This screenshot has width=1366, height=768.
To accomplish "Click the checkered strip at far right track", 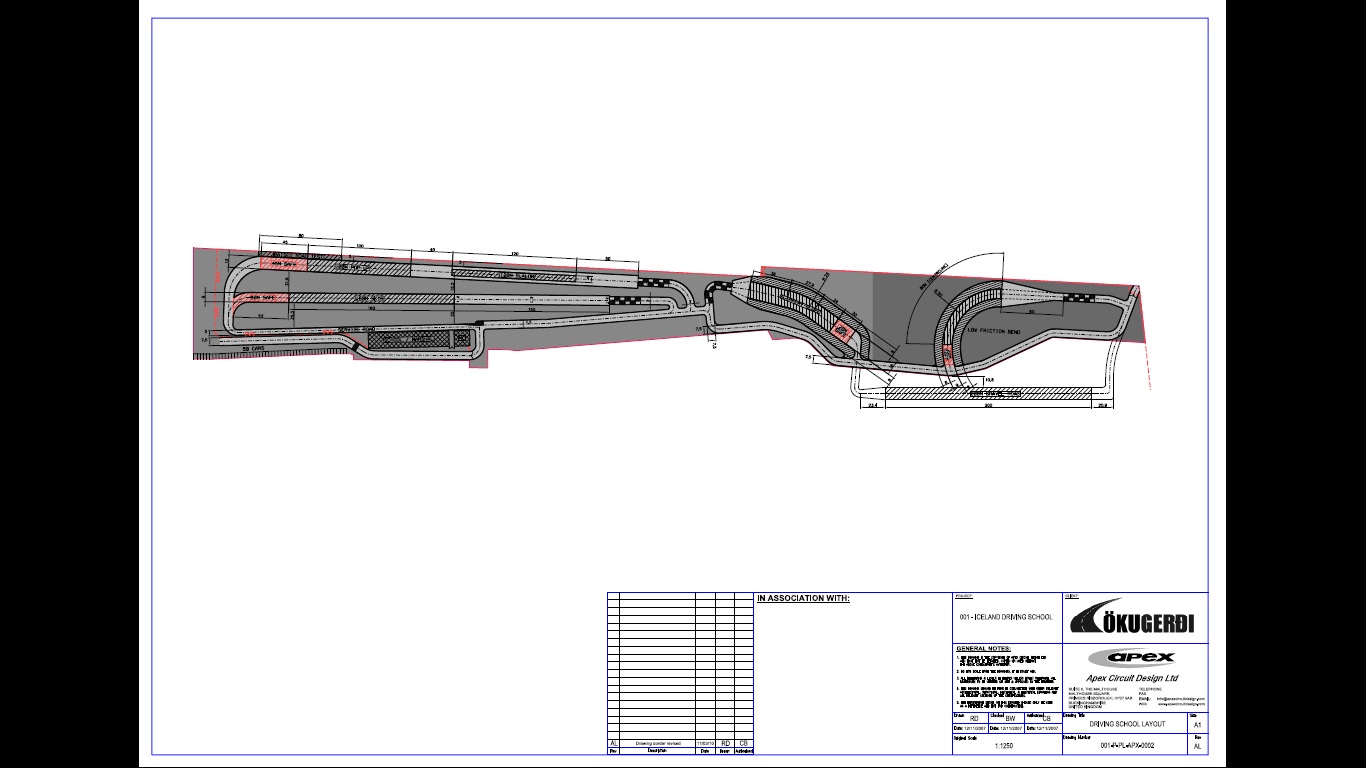I will (x=1080, y=298).
